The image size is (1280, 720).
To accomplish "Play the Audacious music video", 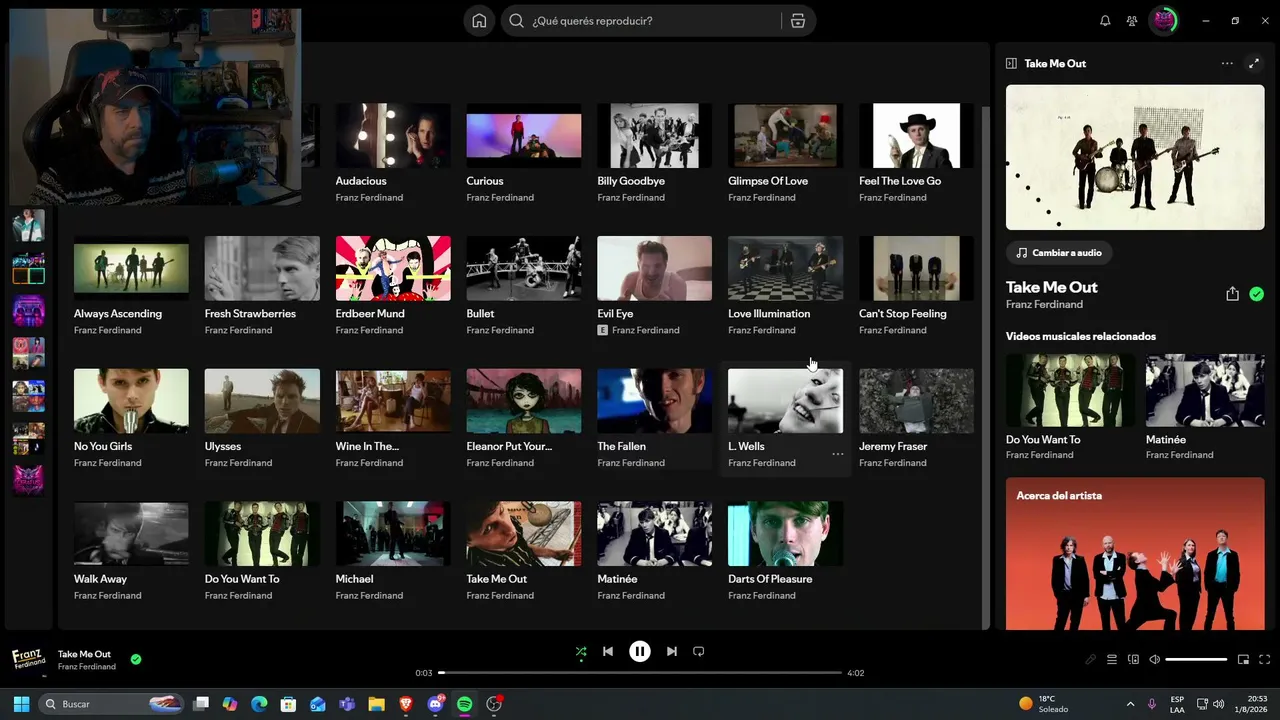I will coord(393,136).
